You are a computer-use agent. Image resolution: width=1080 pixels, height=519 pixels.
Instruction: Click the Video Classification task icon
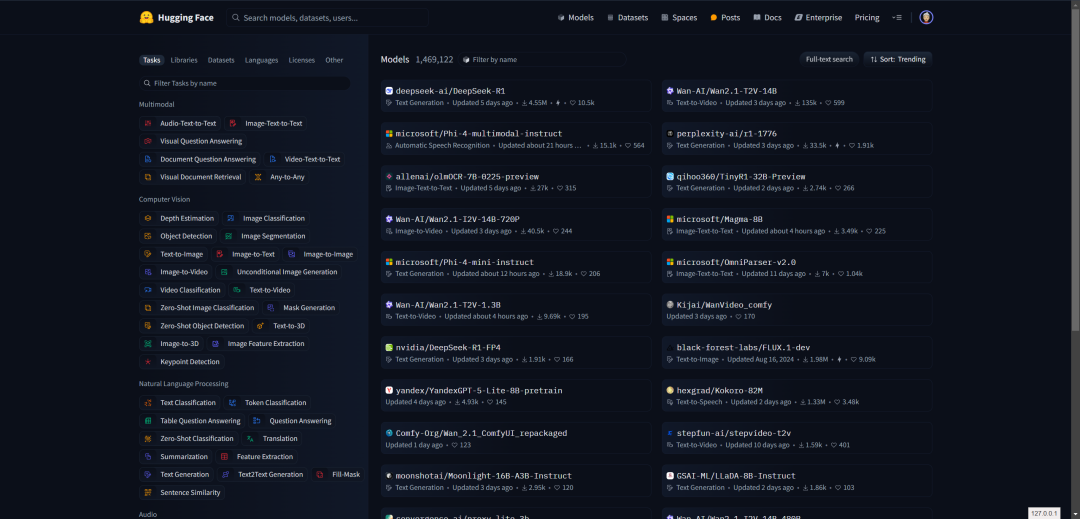pos(147,290)
